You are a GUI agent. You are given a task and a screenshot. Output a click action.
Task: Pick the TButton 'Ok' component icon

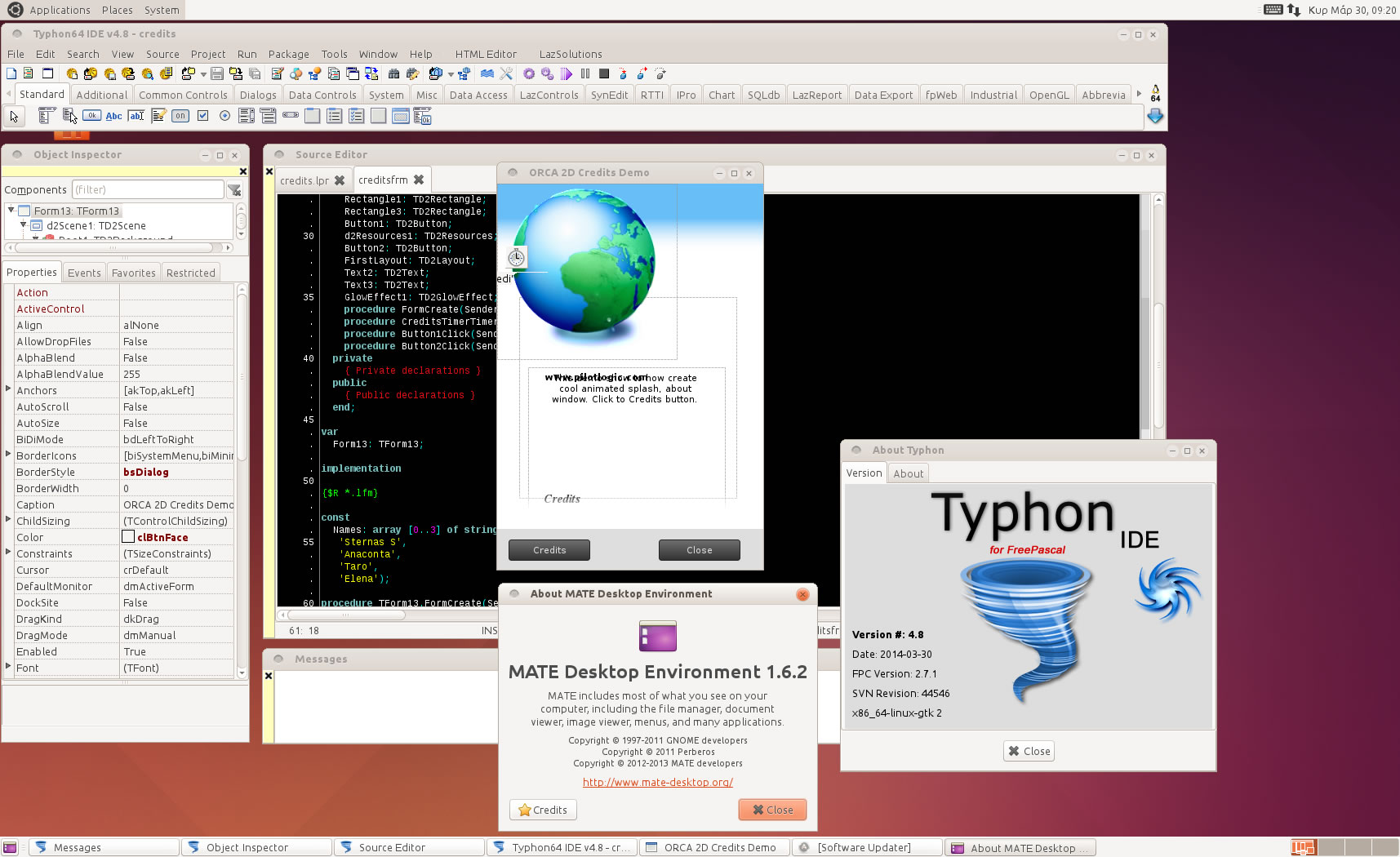91,116
